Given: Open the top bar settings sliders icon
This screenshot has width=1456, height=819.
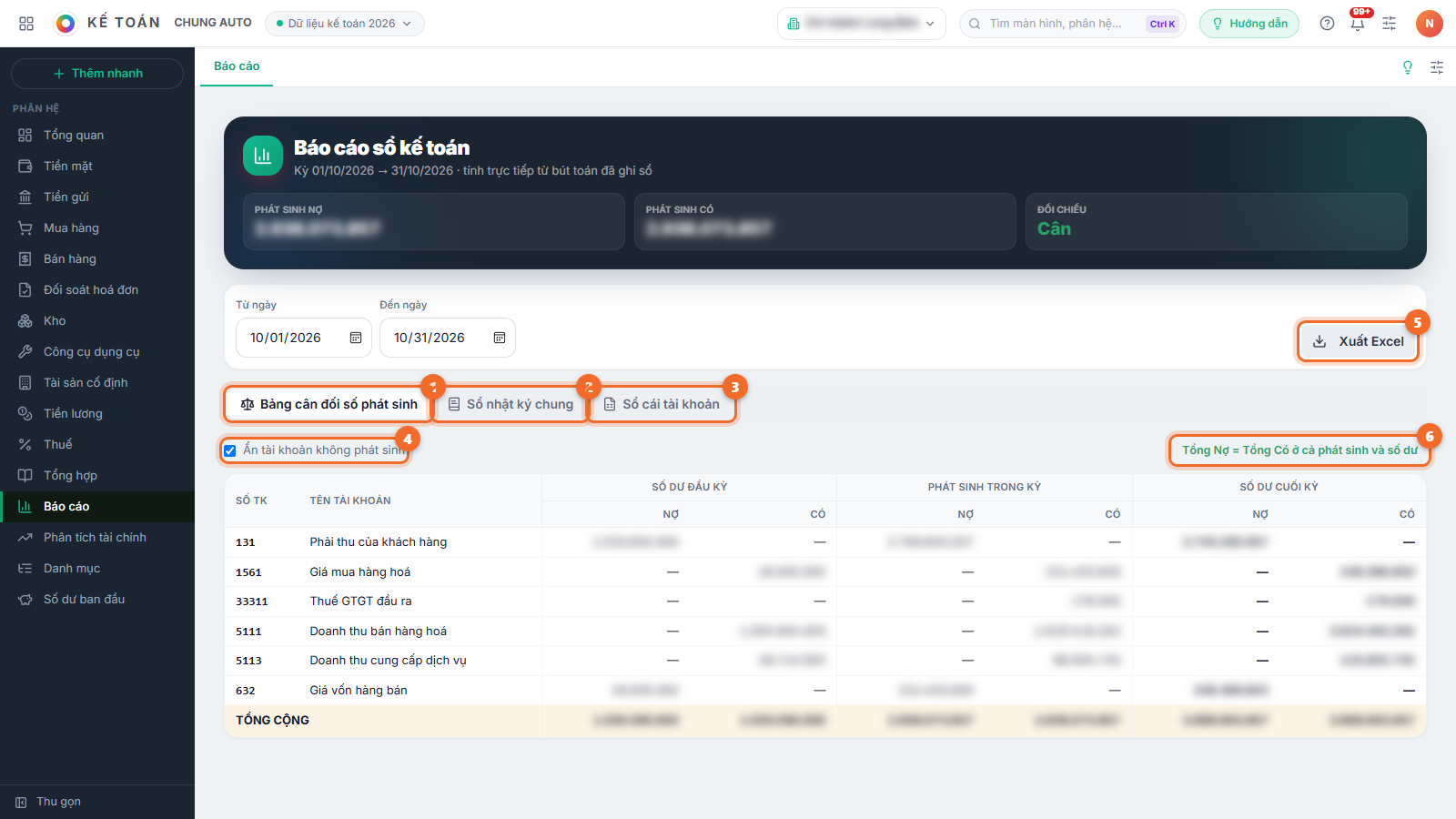Looking at the screenshot, I should (x=1389, y=24).
